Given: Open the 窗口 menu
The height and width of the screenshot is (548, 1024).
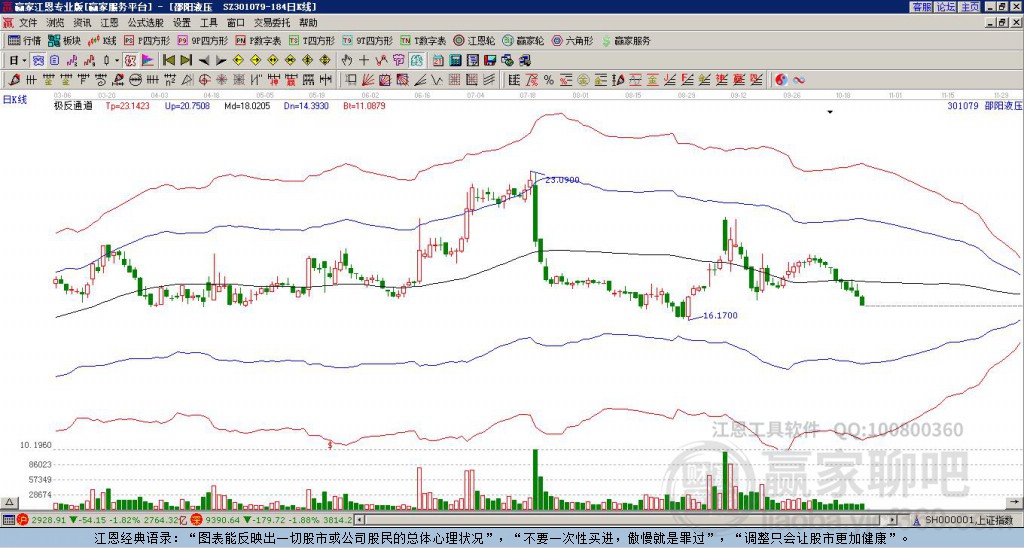Looking at the screenshot, I should click(x=236, y=23).
